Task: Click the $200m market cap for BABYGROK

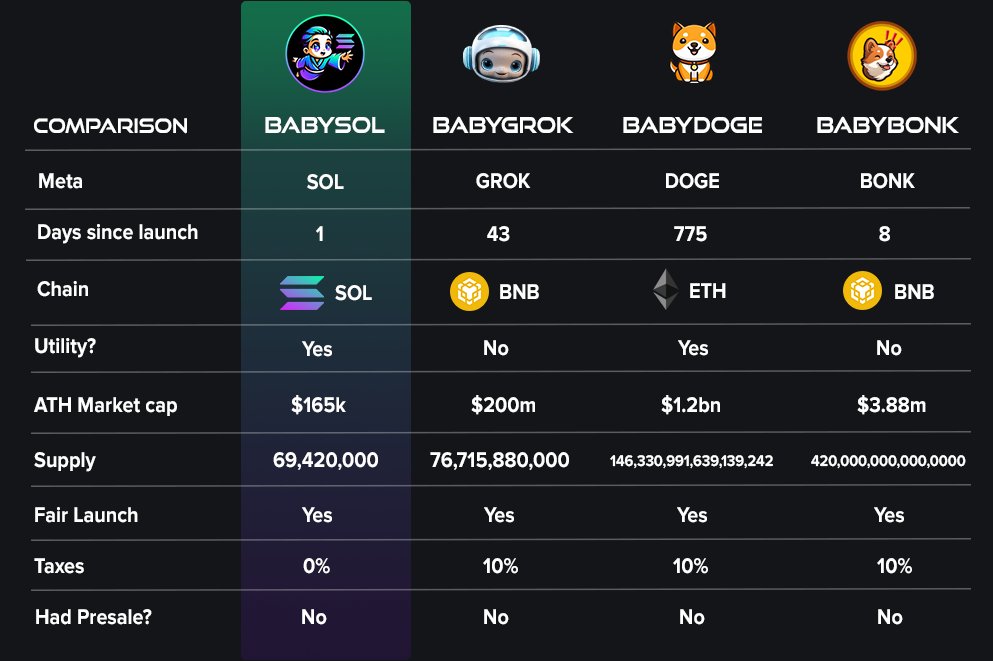Action: coord(503,405)
